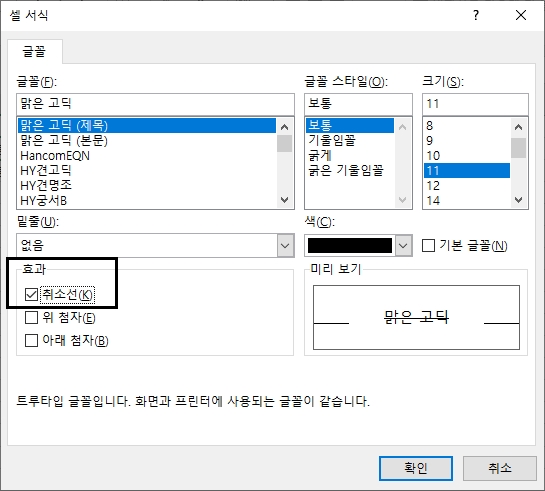
Task: Pick HY궁서B from font list
Action: pos(147,200)
